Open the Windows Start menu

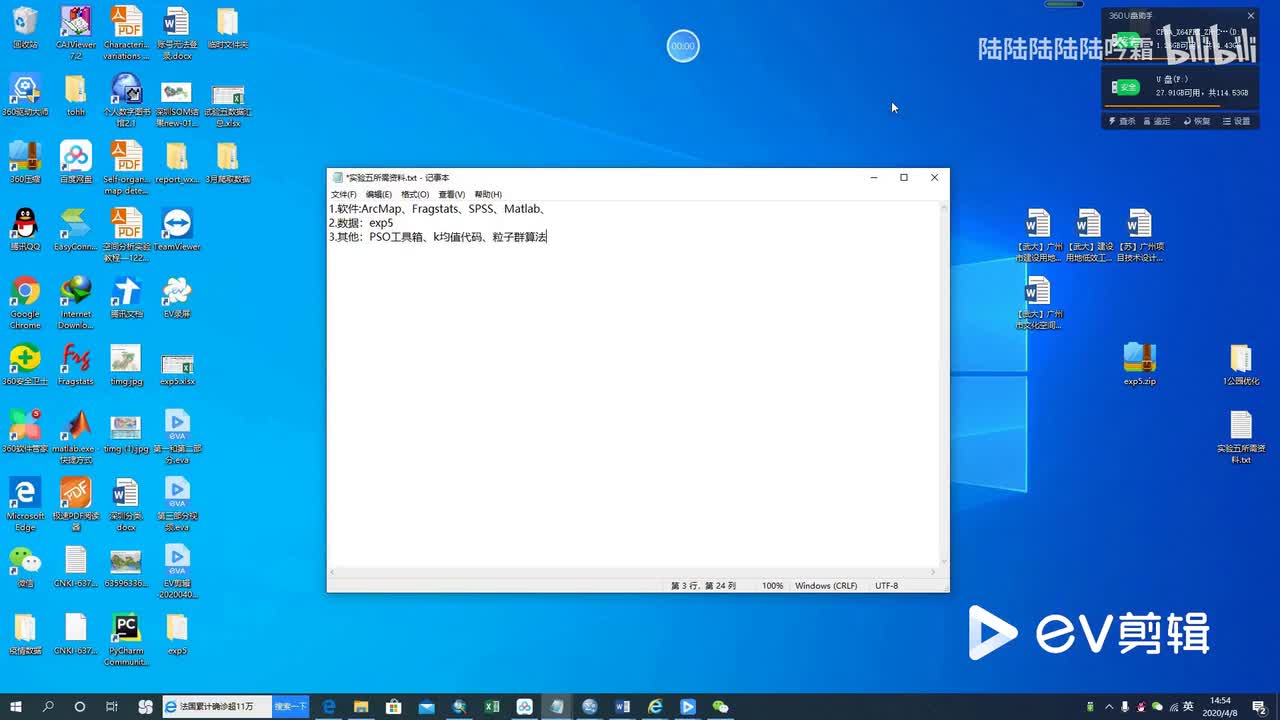(x=16, y=707)
